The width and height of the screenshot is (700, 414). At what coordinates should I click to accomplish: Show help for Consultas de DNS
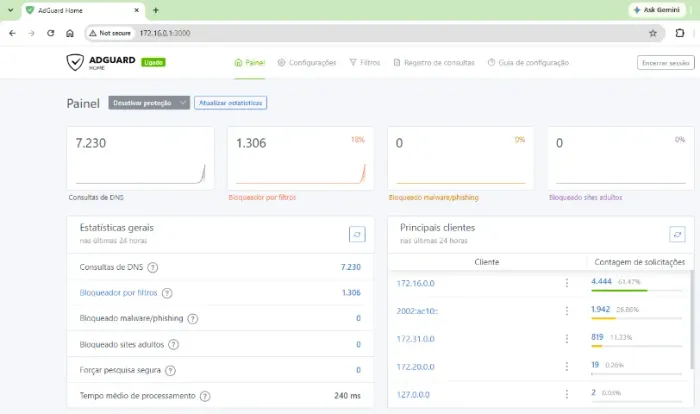153,268
